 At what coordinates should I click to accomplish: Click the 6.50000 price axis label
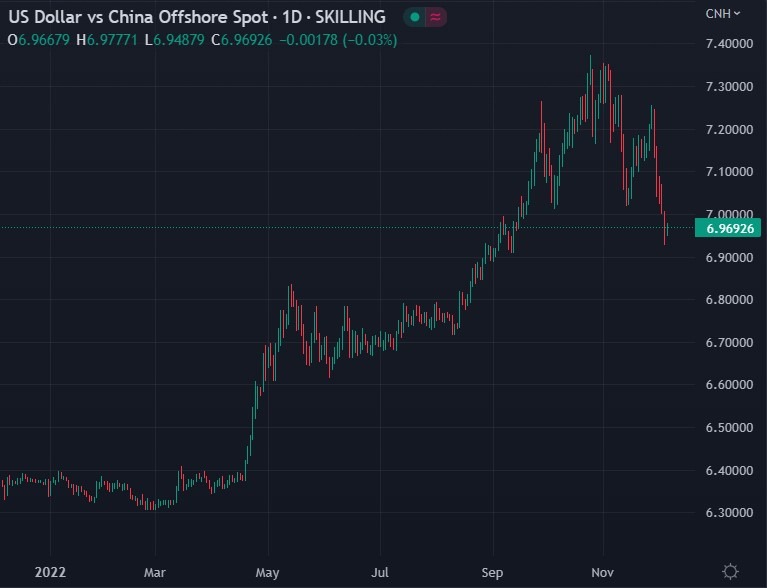[729, 428]
